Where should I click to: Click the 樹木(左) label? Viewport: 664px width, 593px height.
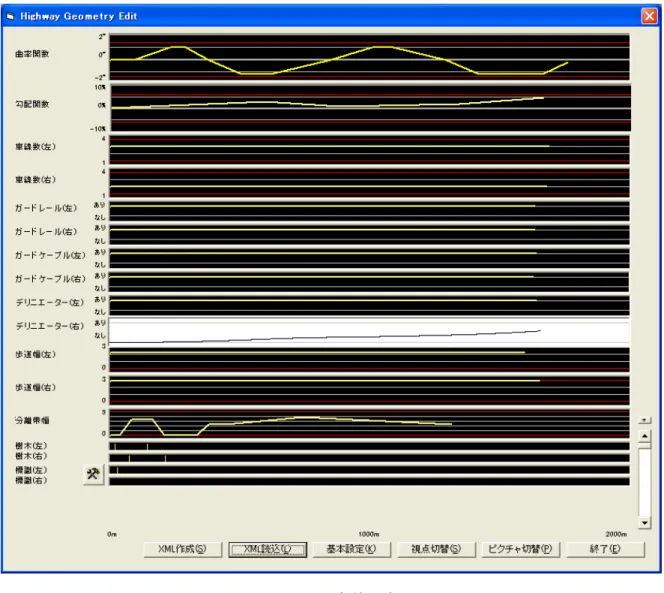coord(31,446)
